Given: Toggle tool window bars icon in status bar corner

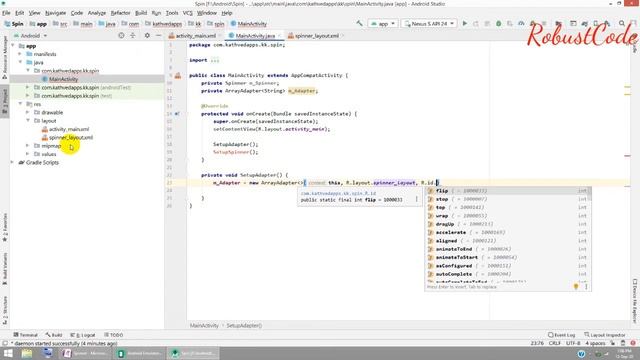Looking at the screenshot, I should tap(4, 343).
